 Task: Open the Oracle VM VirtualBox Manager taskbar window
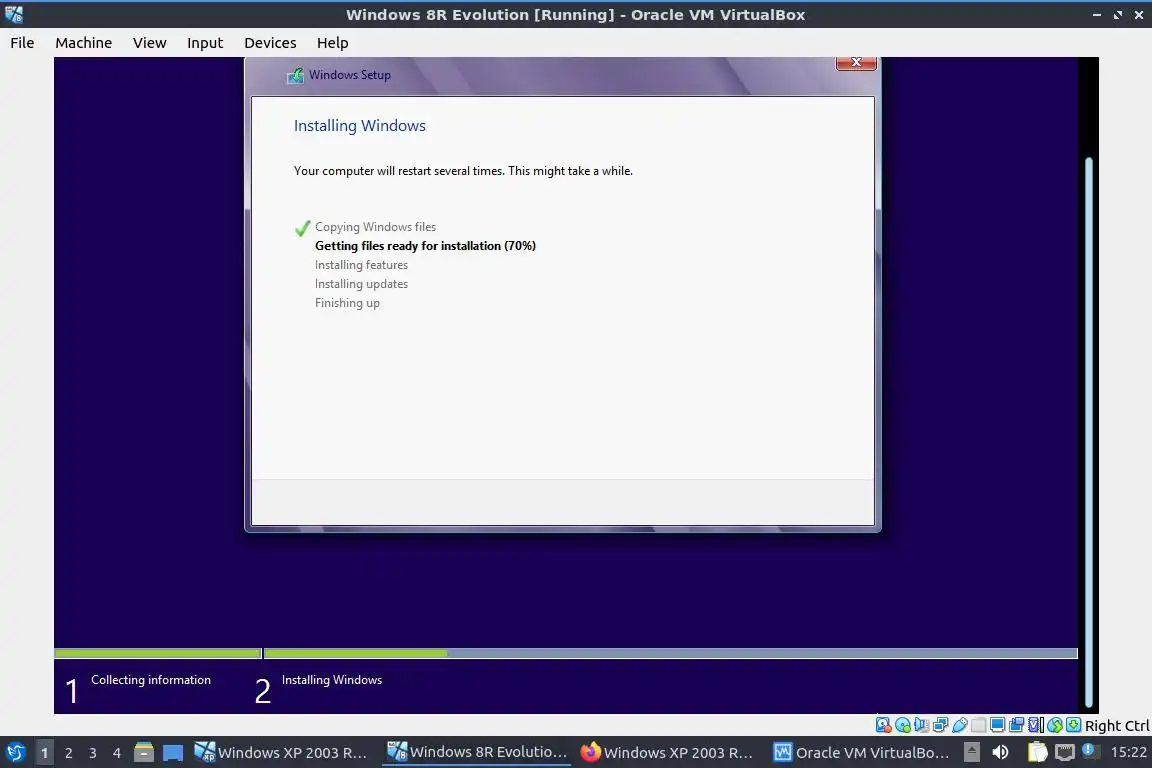(x=861, y=753)
